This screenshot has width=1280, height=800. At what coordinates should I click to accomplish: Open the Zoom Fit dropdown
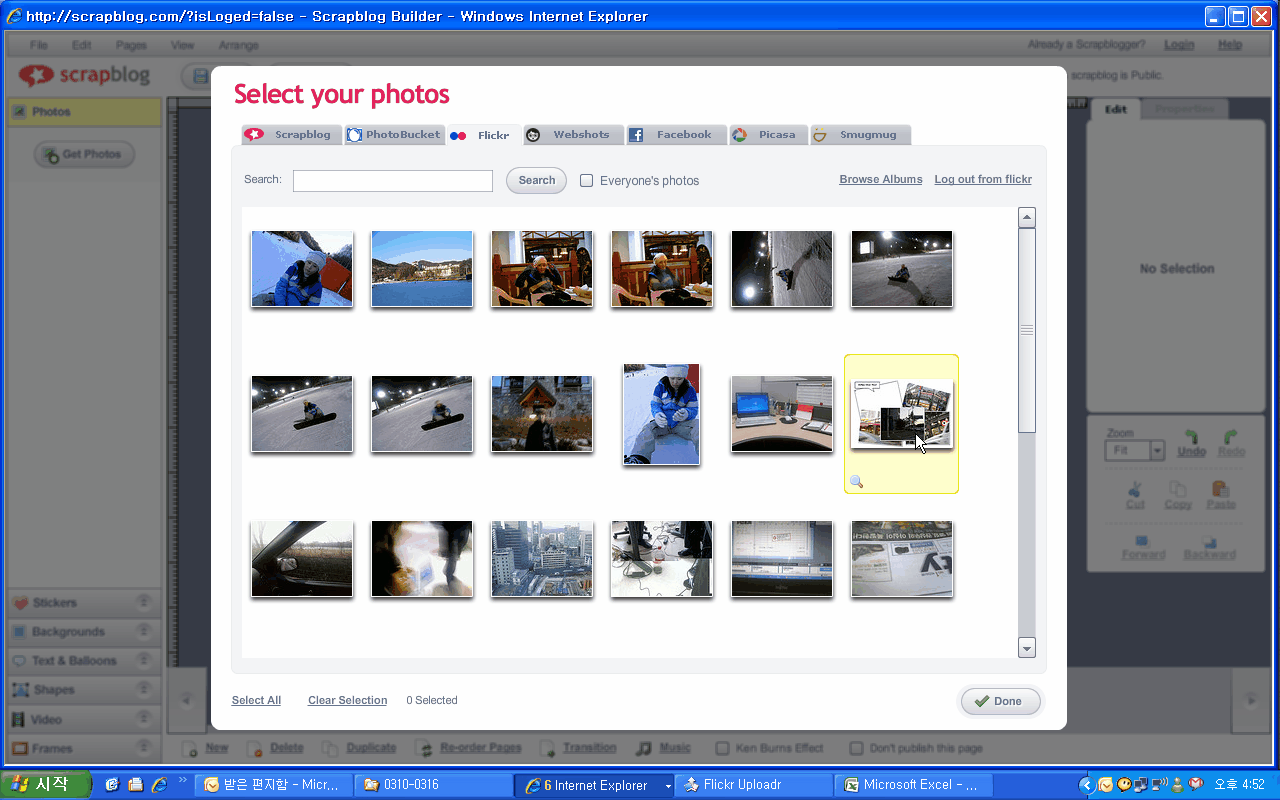(x=1158, y=451)
